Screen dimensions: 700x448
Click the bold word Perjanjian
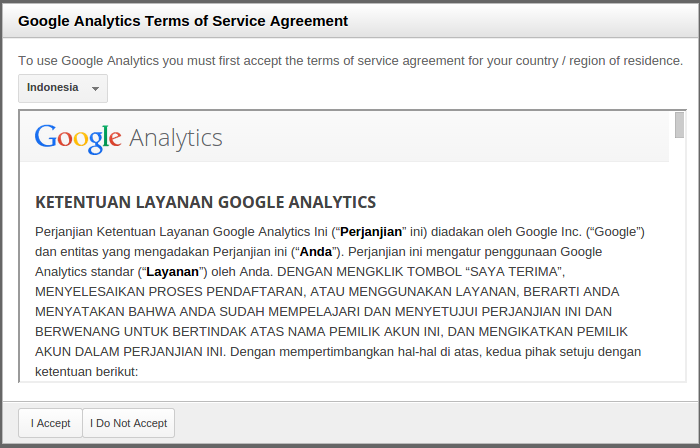[x=371, y=231]
